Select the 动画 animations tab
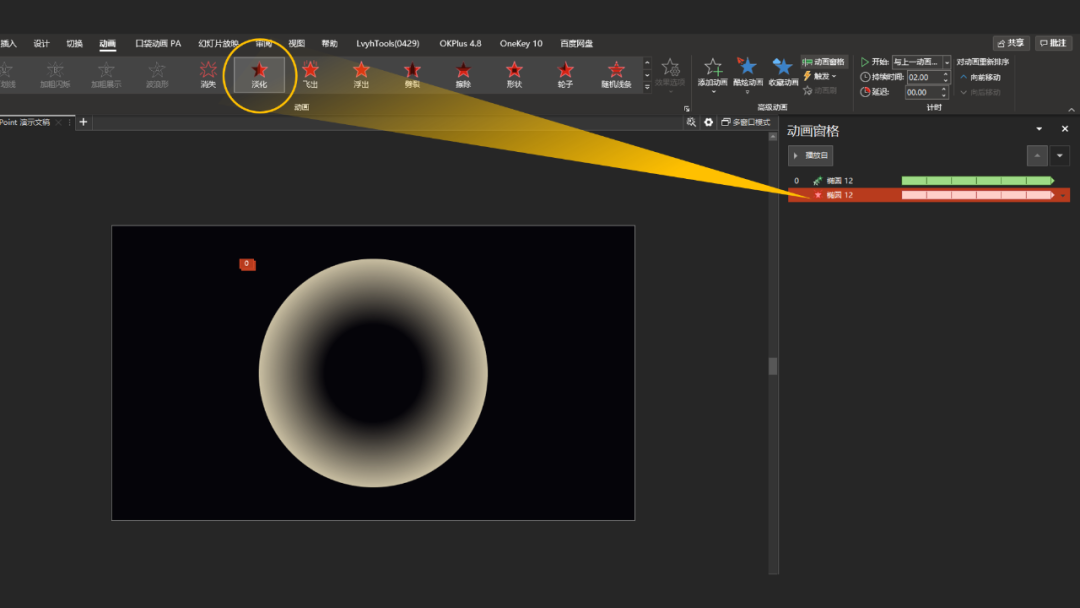 pyautogui.click(x=107, y=43)
